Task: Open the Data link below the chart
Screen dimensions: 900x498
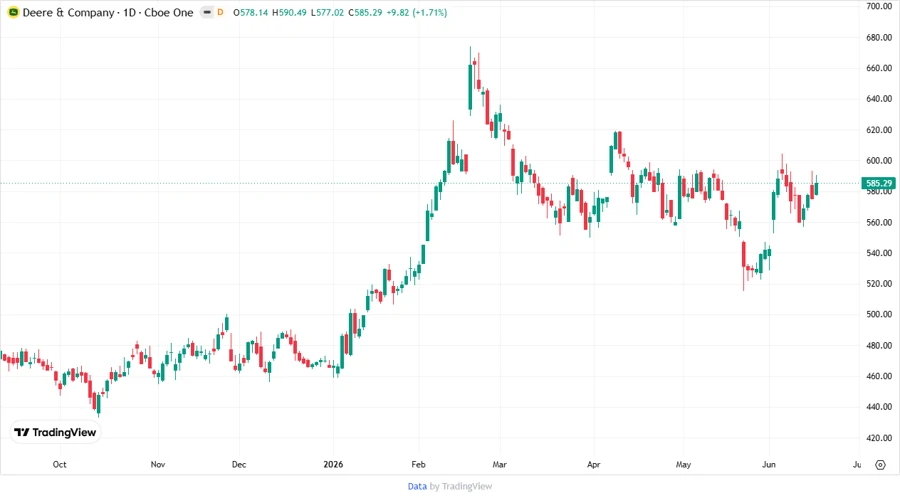Action: (417, 487)
